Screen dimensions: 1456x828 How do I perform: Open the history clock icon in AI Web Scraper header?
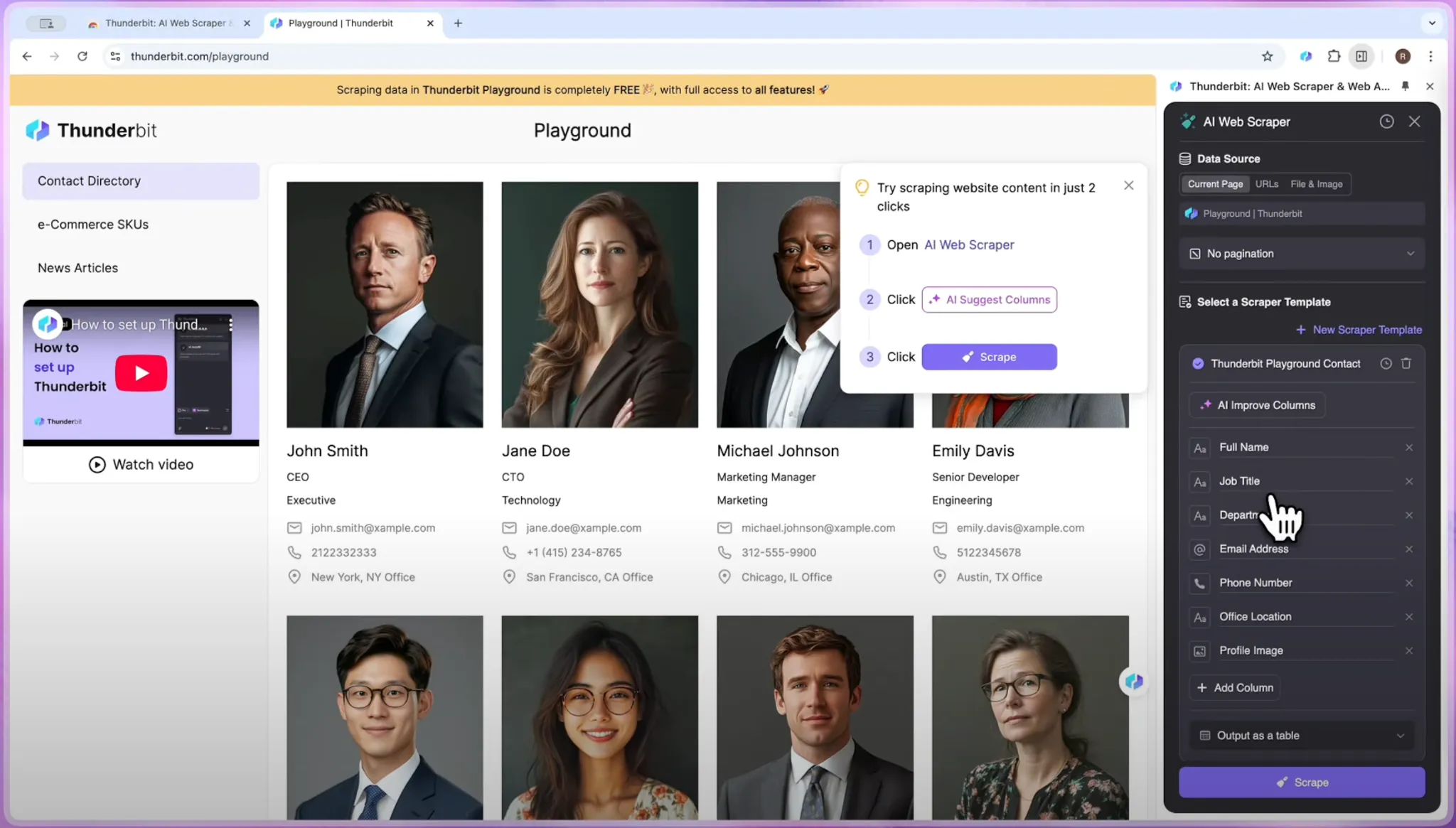pyautogui.click(x=1386, y=122)
